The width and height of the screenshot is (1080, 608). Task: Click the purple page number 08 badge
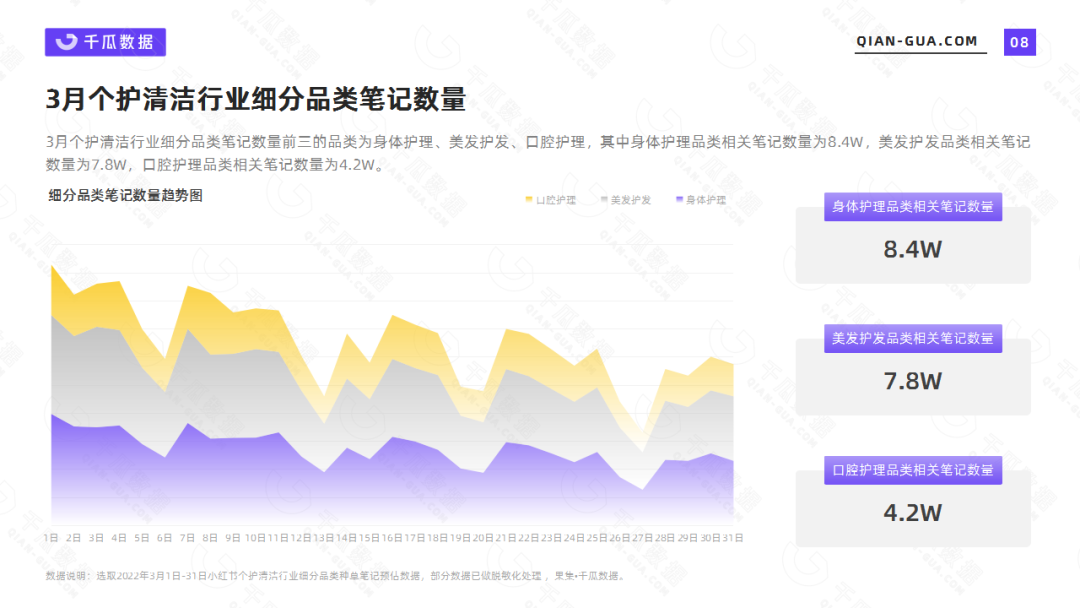(x=1018, y=42)
